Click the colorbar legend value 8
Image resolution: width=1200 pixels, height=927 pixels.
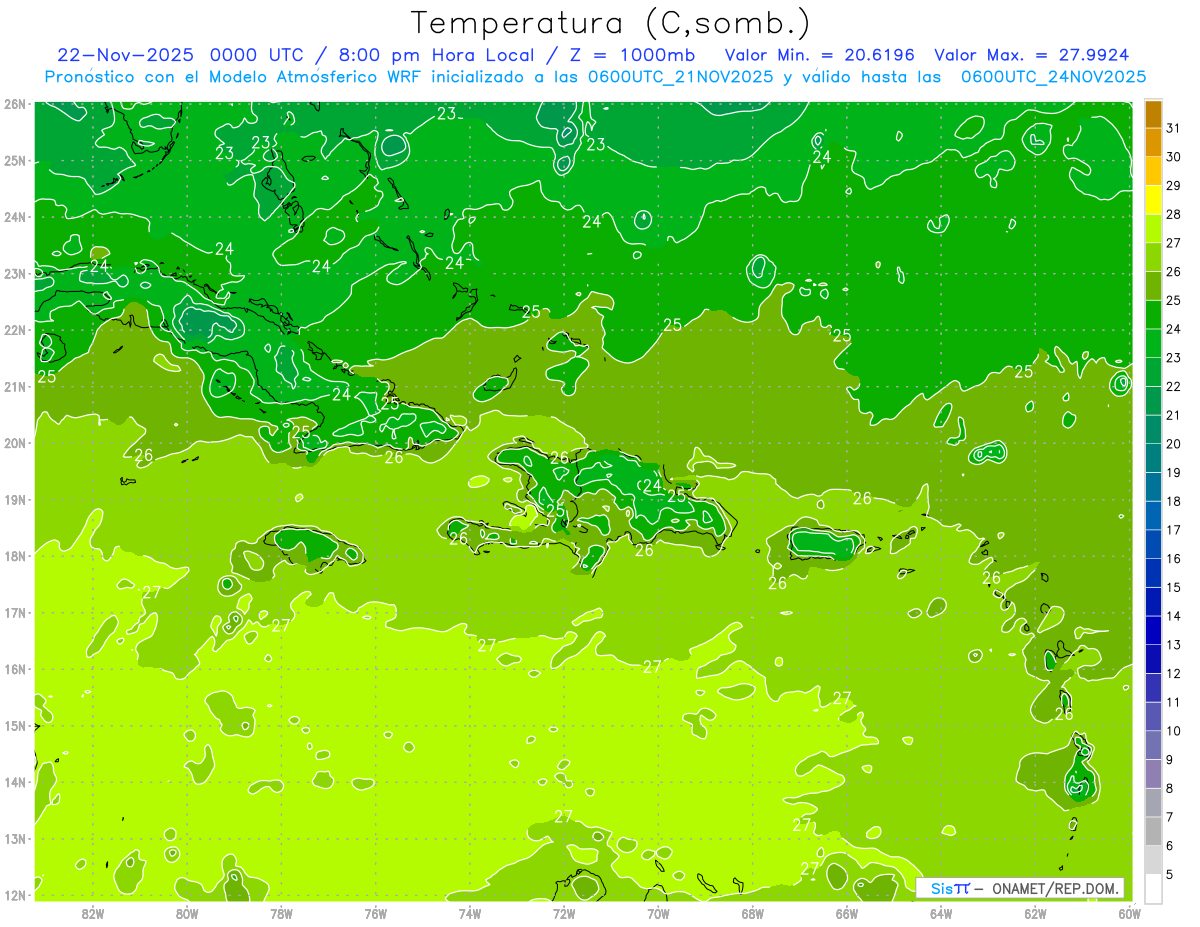(x=1170, y=789)
